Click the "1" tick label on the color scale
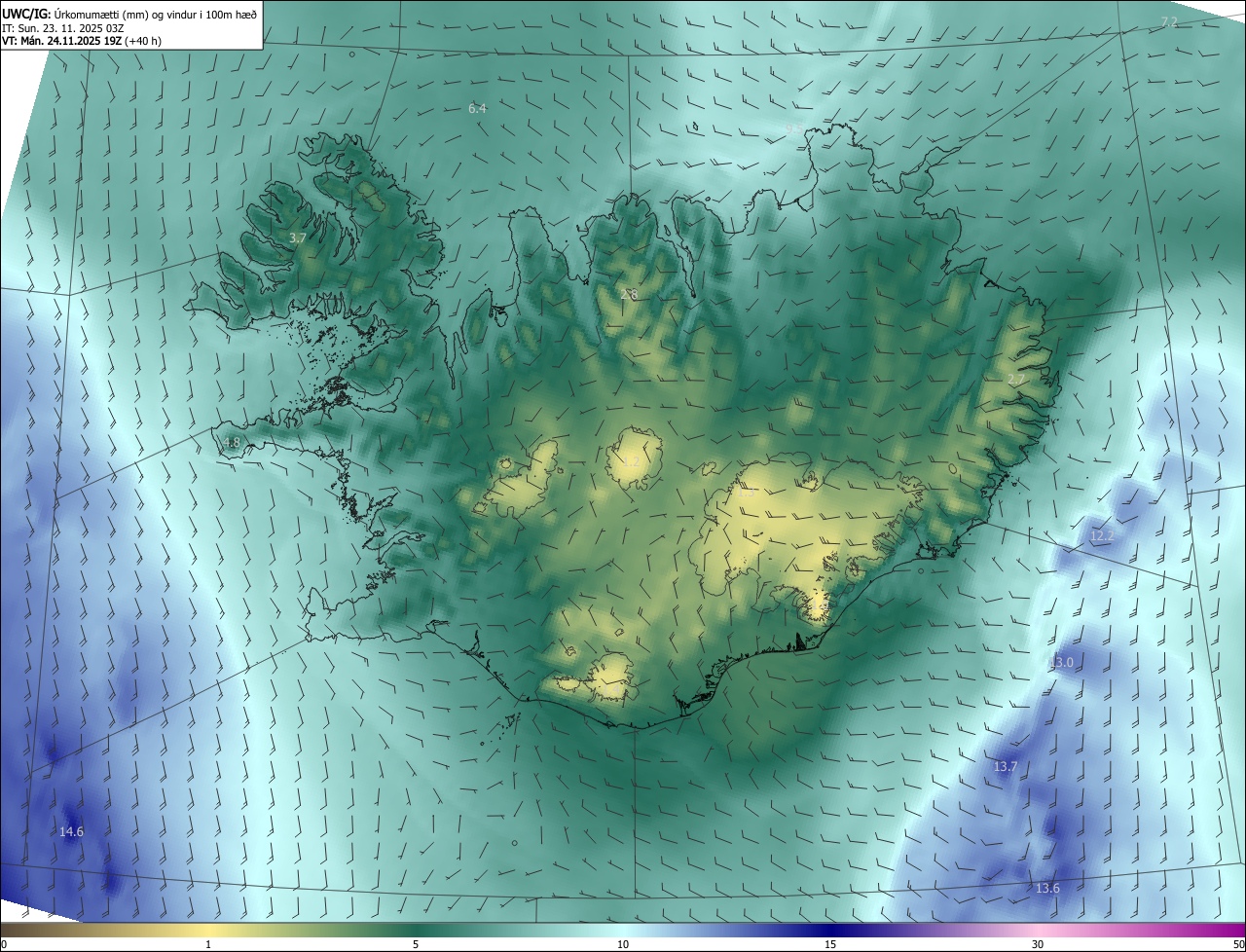 [208, 944]
